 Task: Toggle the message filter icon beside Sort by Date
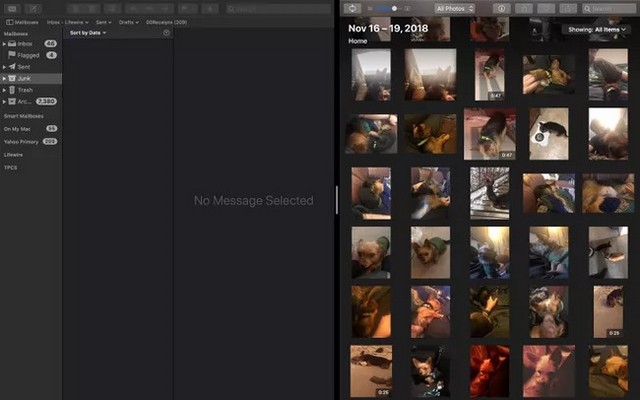click(166, 33)
